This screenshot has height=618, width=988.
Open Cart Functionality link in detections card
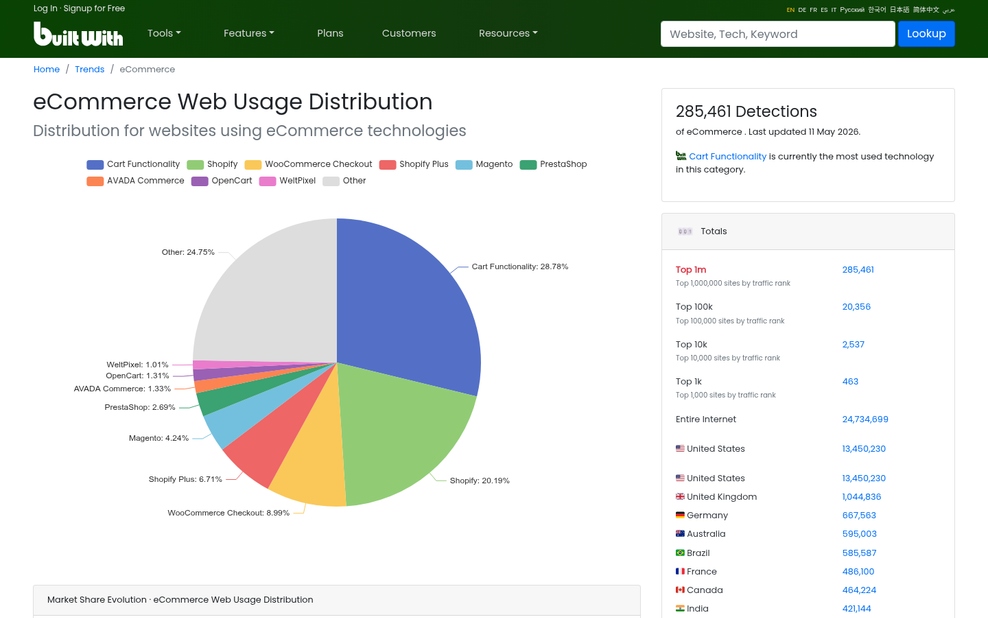727,156
